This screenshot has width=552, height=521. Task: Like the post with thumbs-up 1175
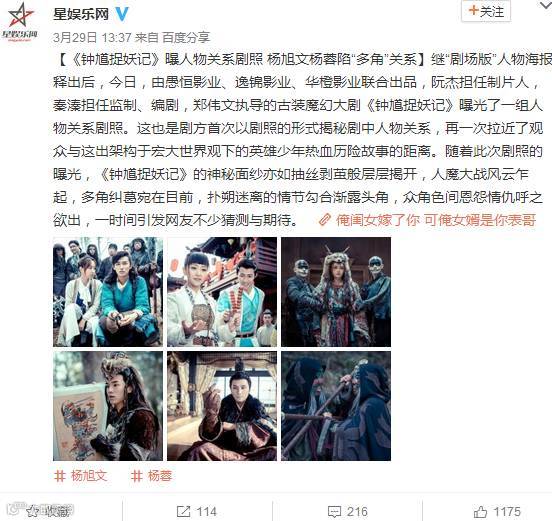click(x=497, y=511)
